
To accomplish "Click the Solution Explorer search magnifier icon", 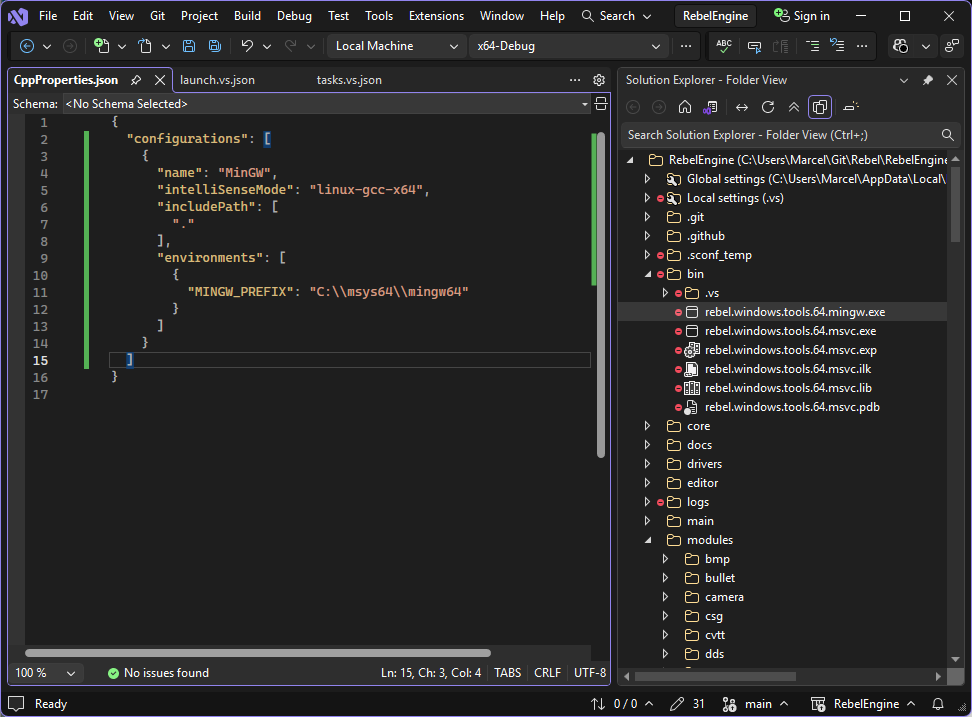I will pos(947,134).
